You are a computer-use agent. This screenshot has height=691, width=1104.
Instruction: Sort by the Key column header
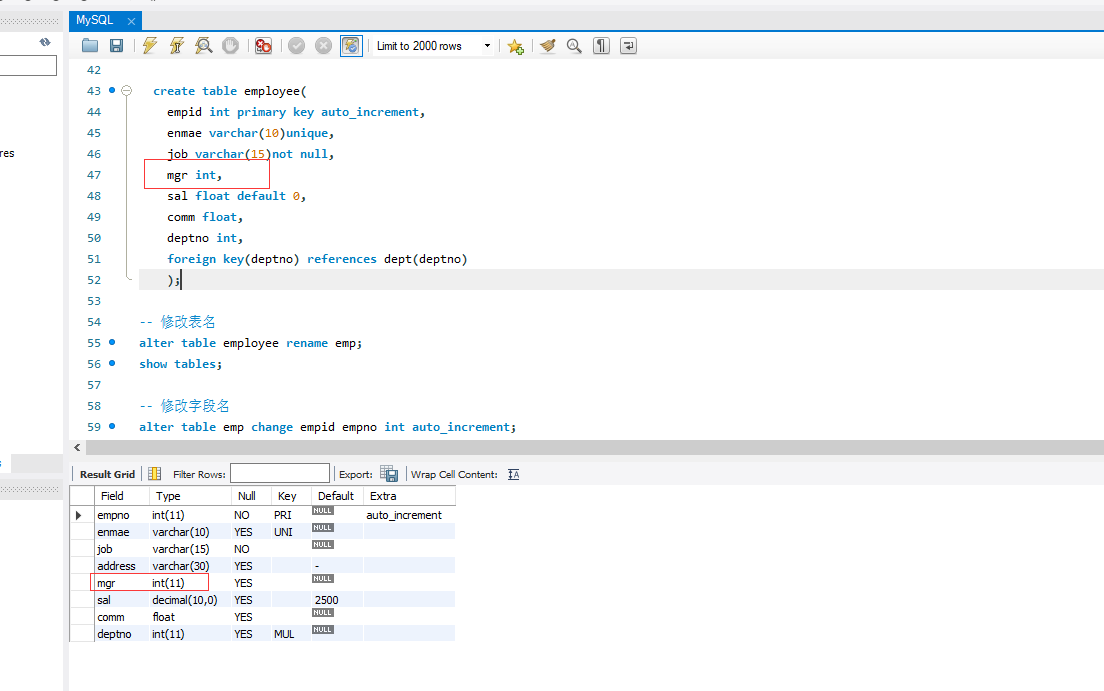[291, 496]
